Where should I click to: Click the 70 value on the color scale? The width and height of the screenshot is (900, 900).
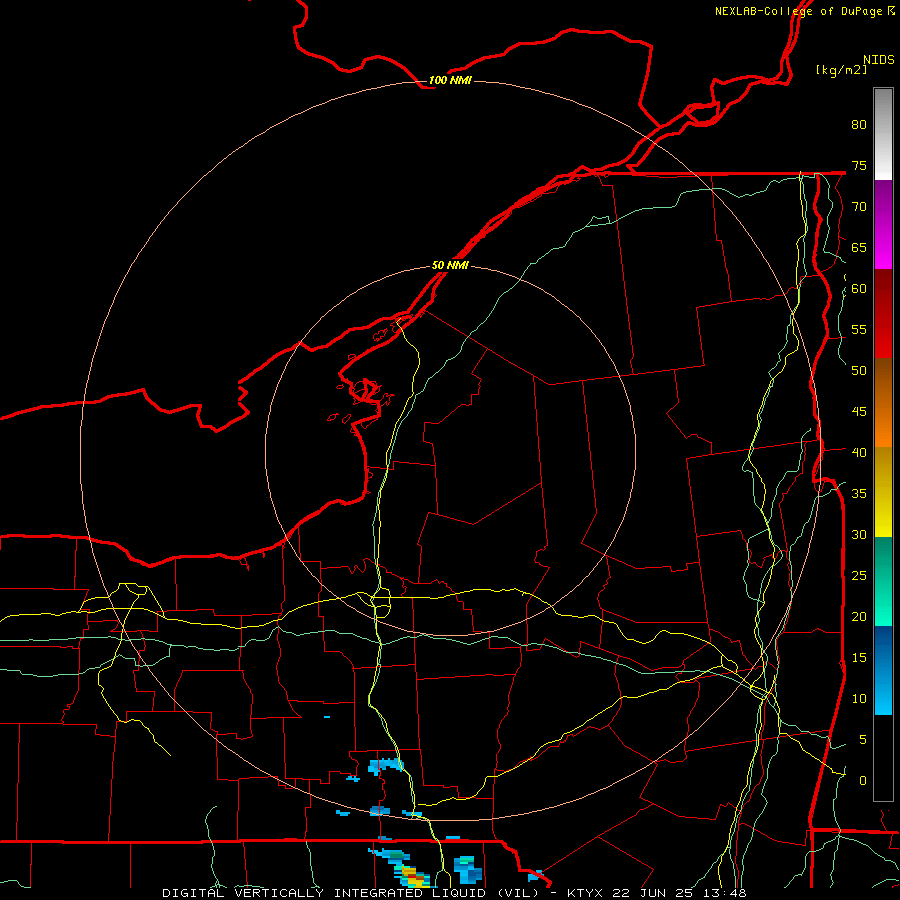[x=859, y=207]
